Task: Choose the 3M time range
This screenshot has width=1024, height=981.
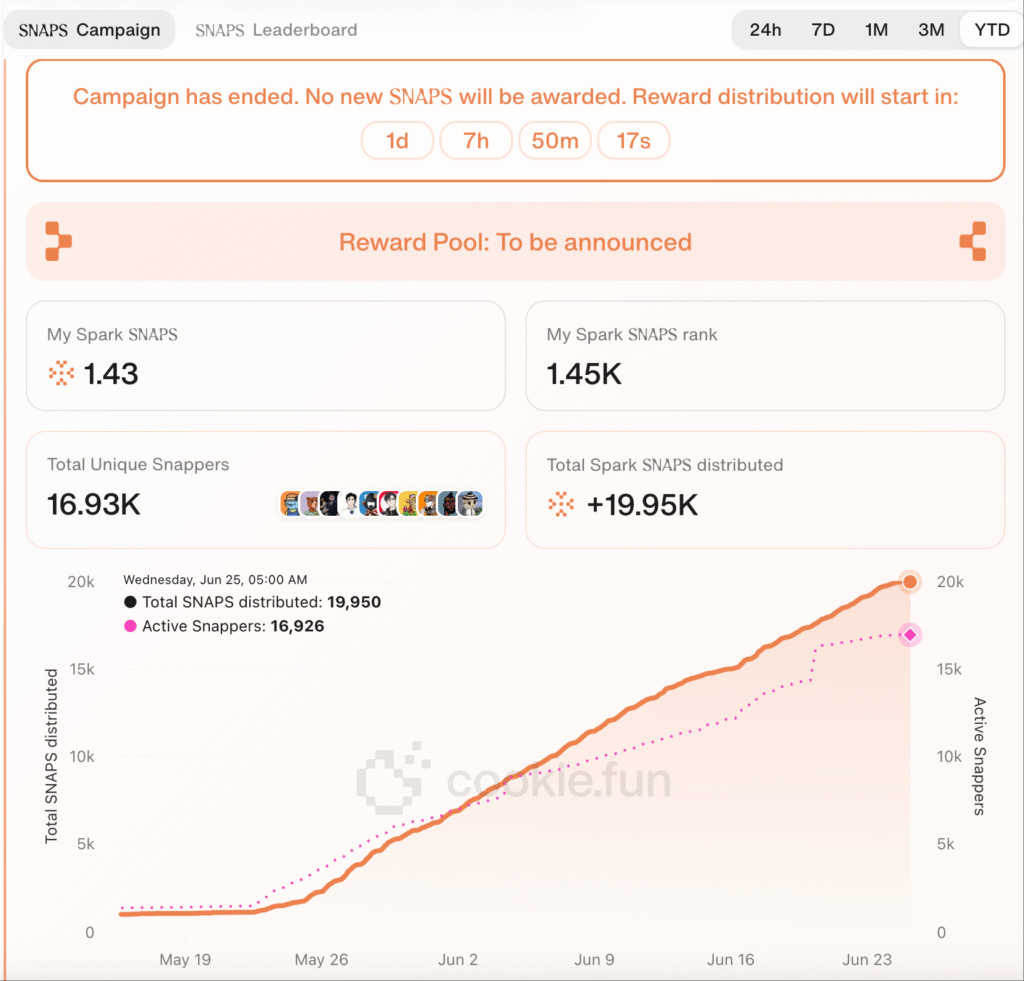Action: click(x=931, y=30)
